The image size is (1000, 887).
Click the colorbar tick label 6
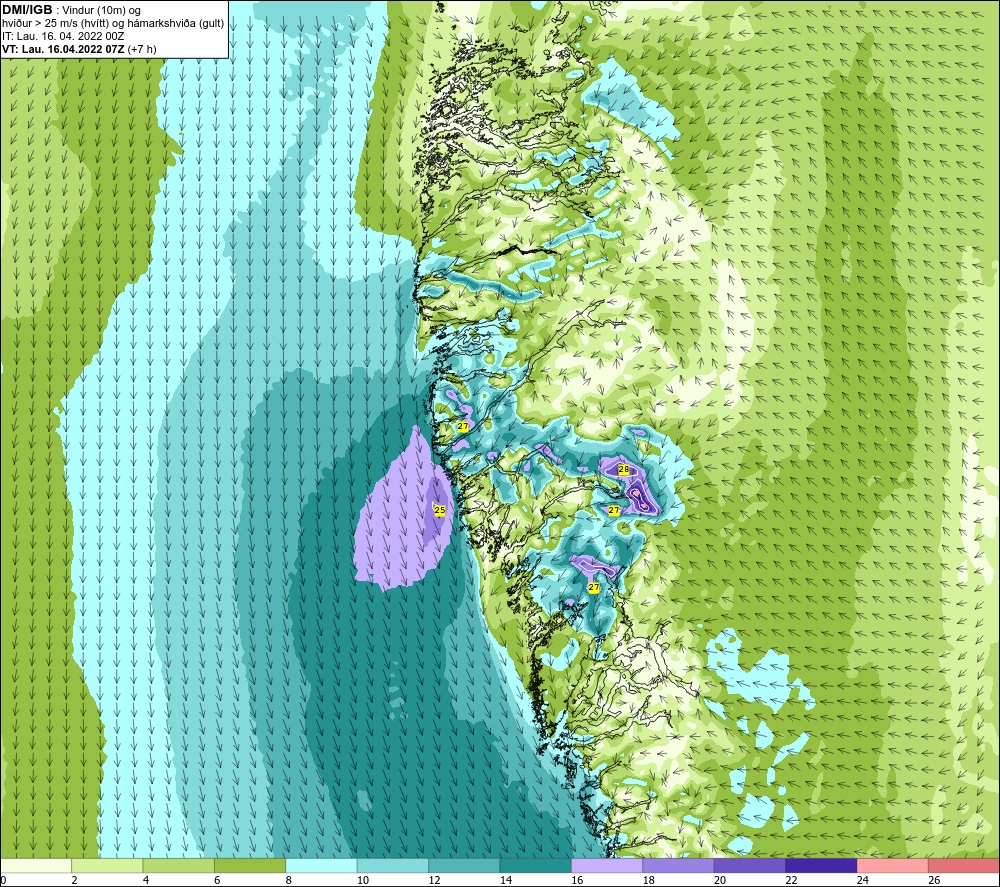[217, 880]
